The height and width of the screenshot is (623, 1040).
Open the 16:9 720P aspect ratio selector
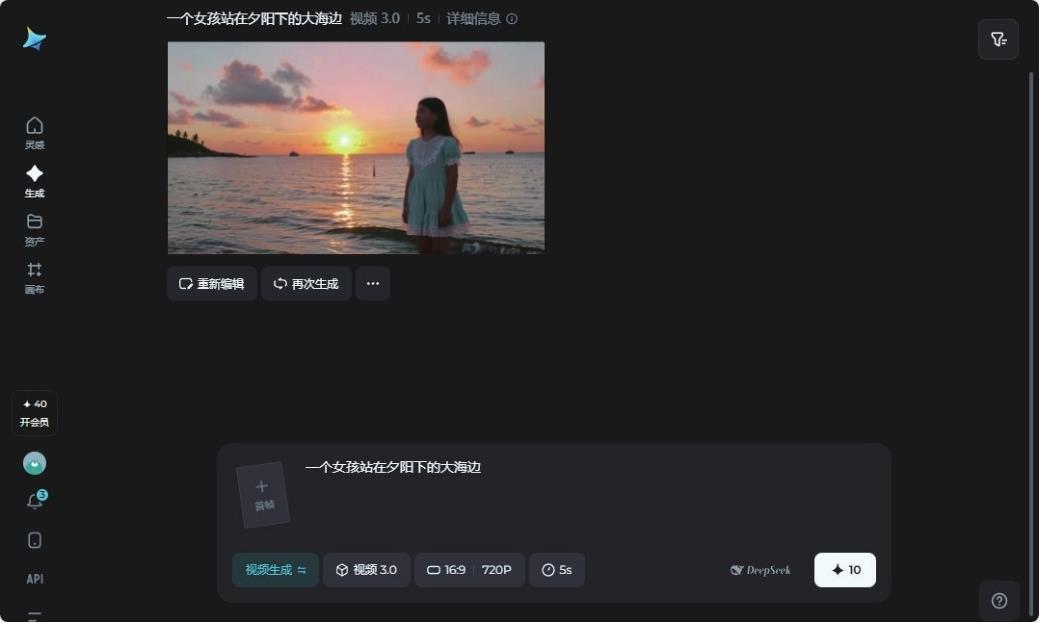(x=470, y=570)
